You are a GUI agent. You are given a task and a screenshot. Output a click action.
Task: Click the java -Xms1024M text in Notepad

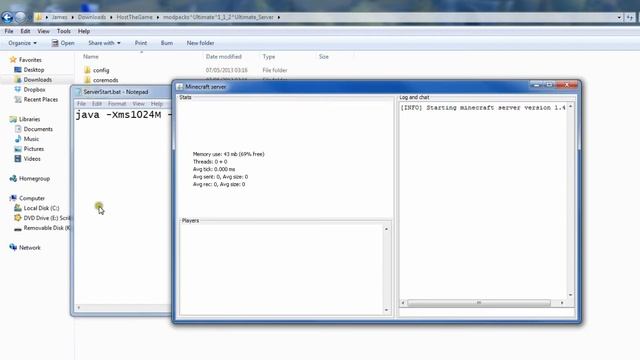coord(118,115)
